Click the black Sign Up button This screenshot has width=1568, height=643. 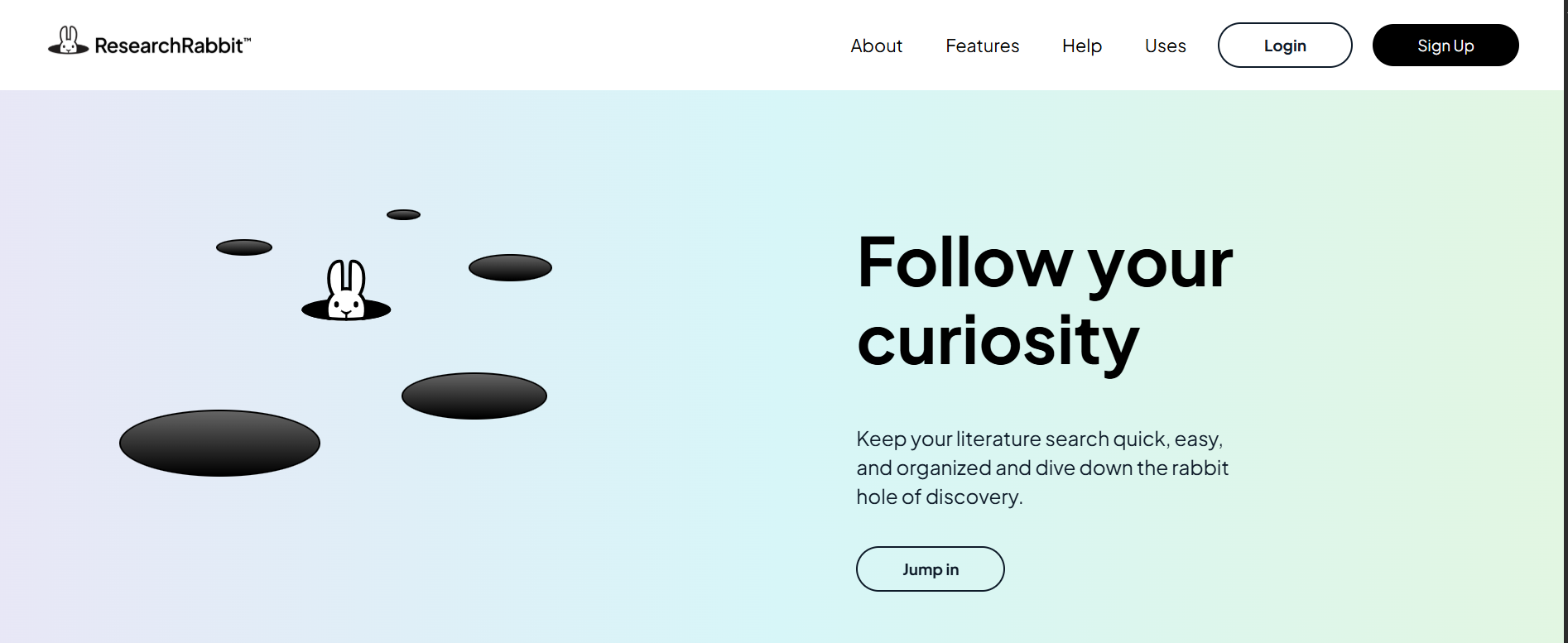(1445, 46)
